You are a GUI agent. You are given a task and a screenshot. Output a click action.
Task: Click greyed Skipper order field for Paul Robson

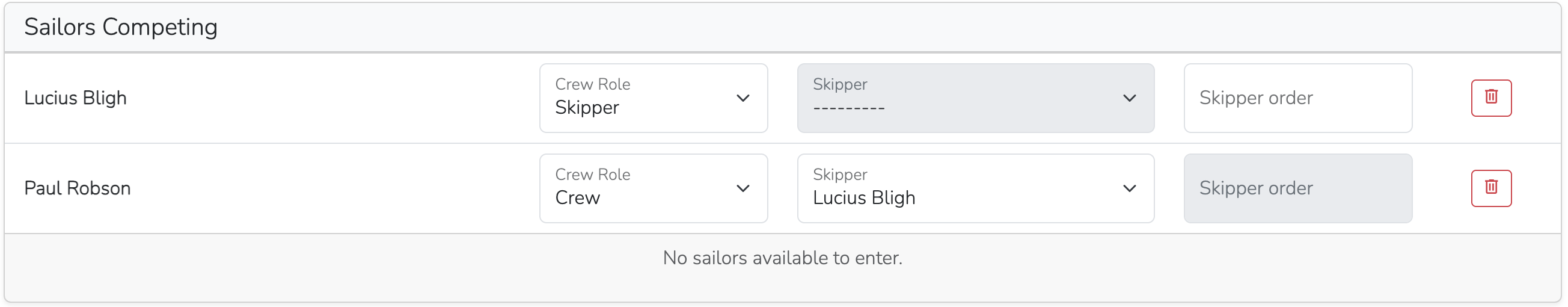(x=1297, y=188)
